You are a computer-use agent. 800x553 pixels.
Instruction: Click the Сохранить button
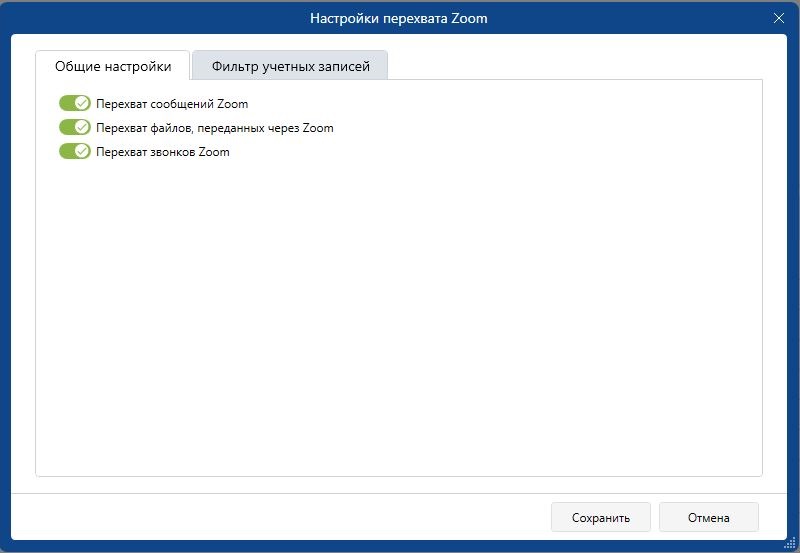click(601, 517)
